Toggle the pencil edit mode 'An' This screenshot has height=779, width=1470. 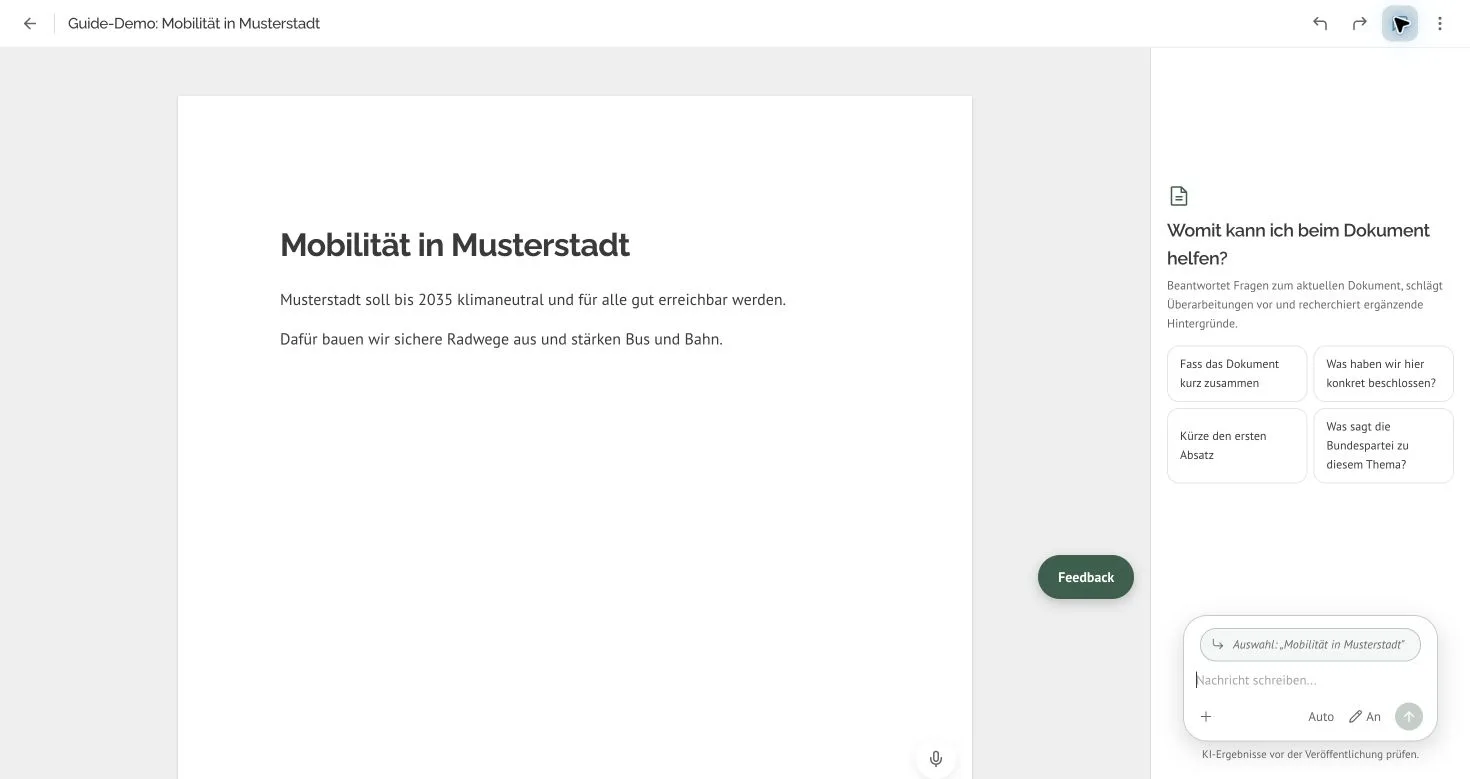[1365, 716]
